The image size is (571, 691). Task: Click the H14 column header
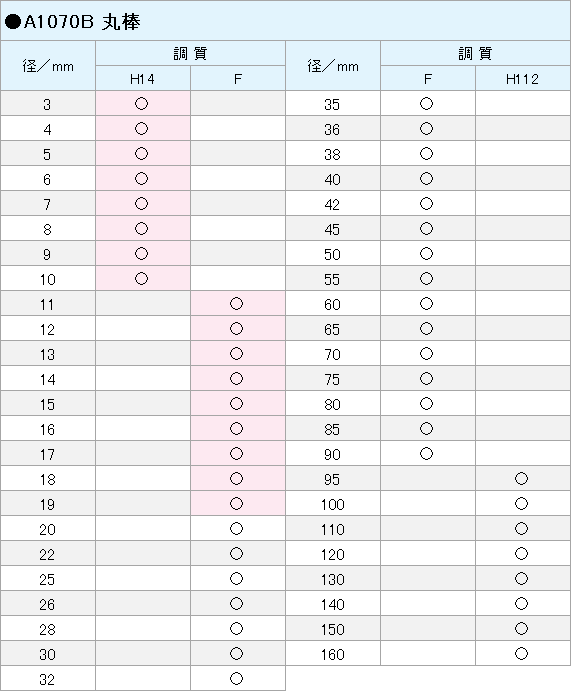point(143,79)
